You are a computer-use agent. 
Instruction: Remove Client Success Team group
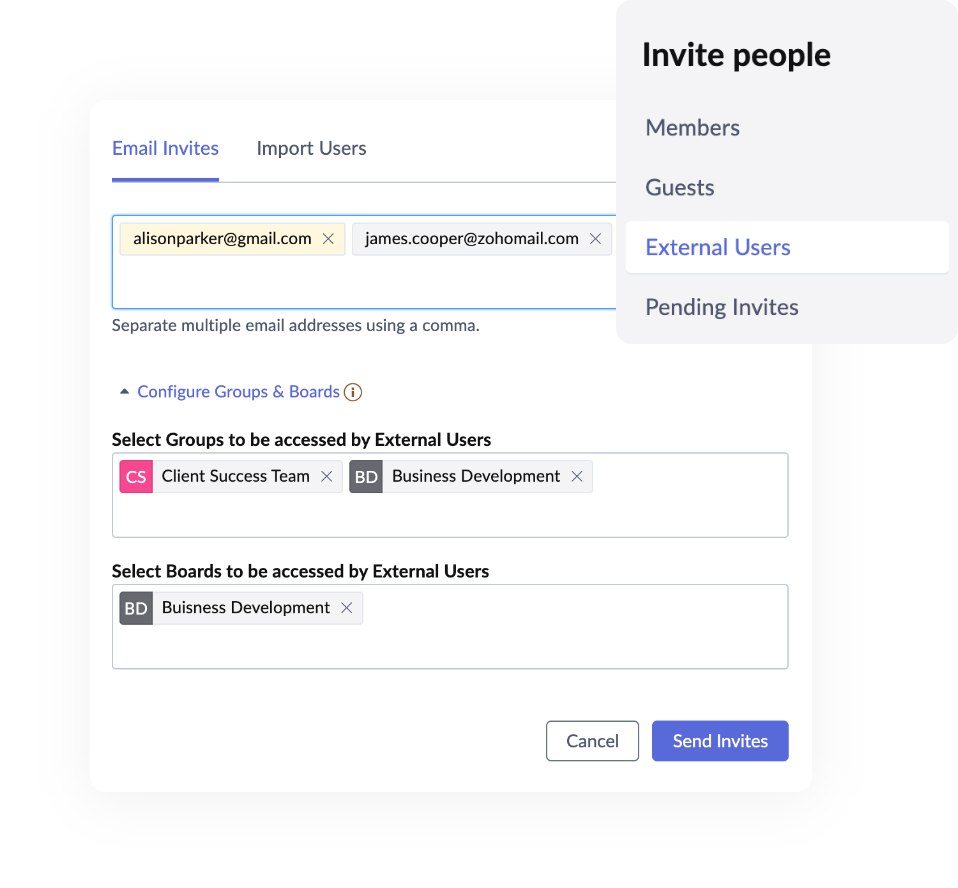pyautogui.click(x=327, y=477)
